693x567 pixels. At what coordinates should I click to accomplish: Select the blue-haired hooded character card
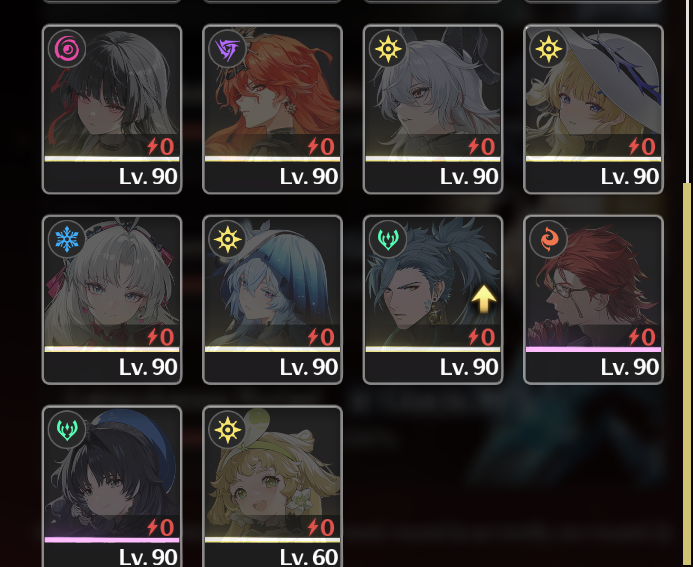click(272, 300)
